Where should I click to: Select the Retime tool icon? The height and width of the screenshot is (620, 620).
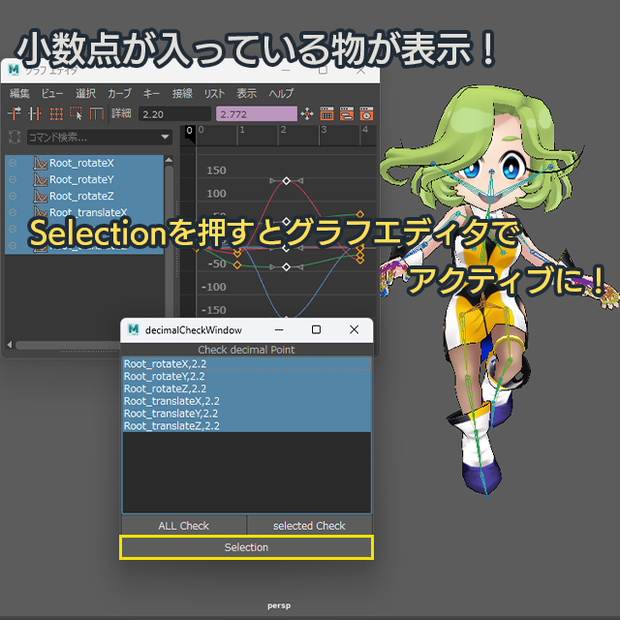coord(96,113)
